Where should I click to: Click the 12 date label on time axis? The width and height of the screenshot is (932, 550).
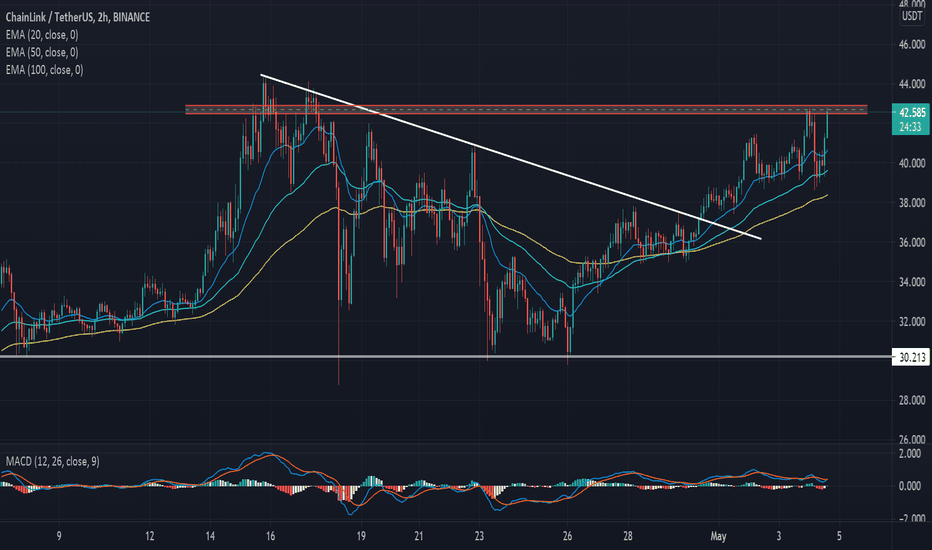coord(149,536)
